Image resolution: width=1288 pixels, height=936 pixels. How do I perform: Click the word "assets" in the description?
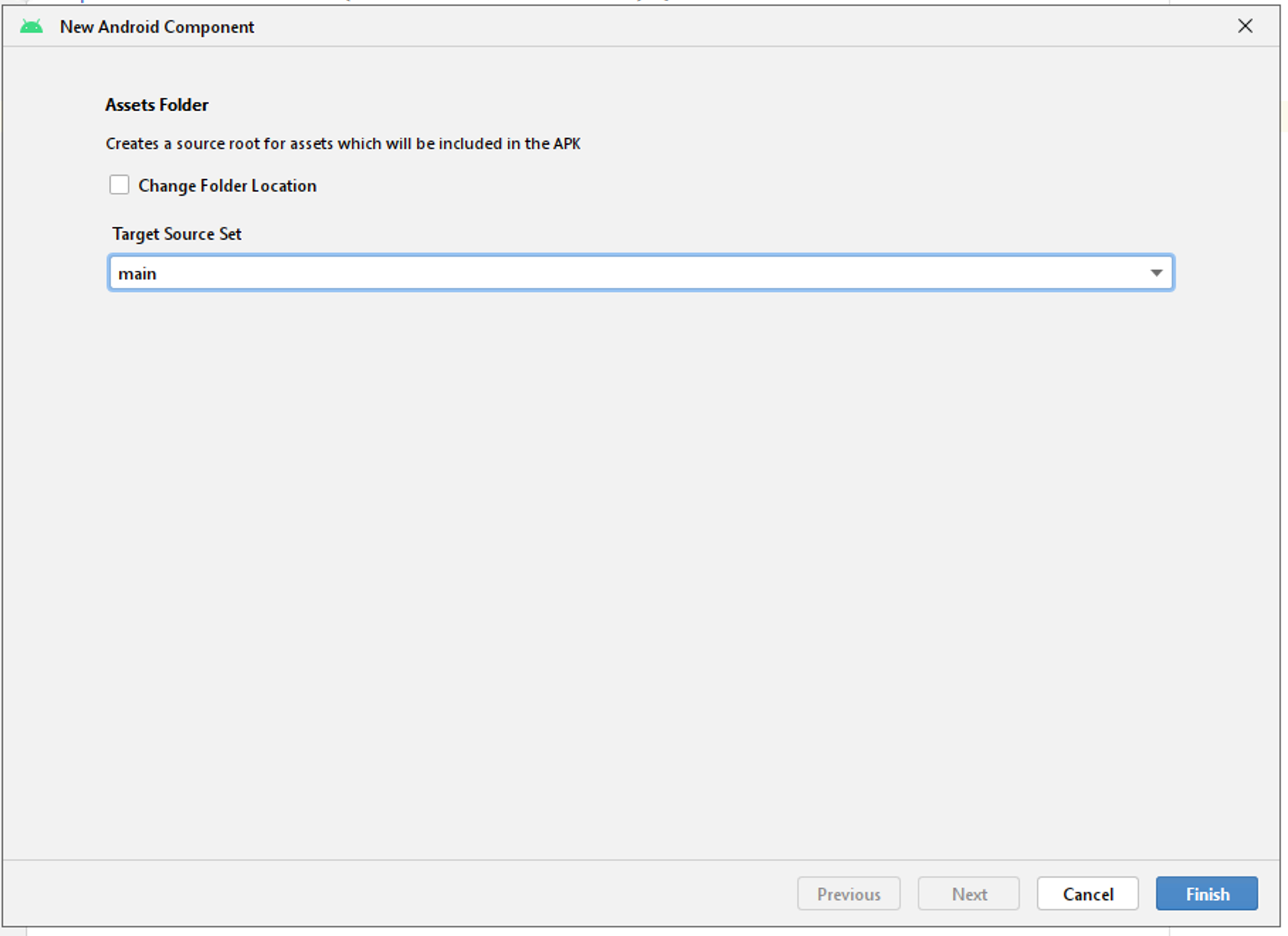coord(311,144)
